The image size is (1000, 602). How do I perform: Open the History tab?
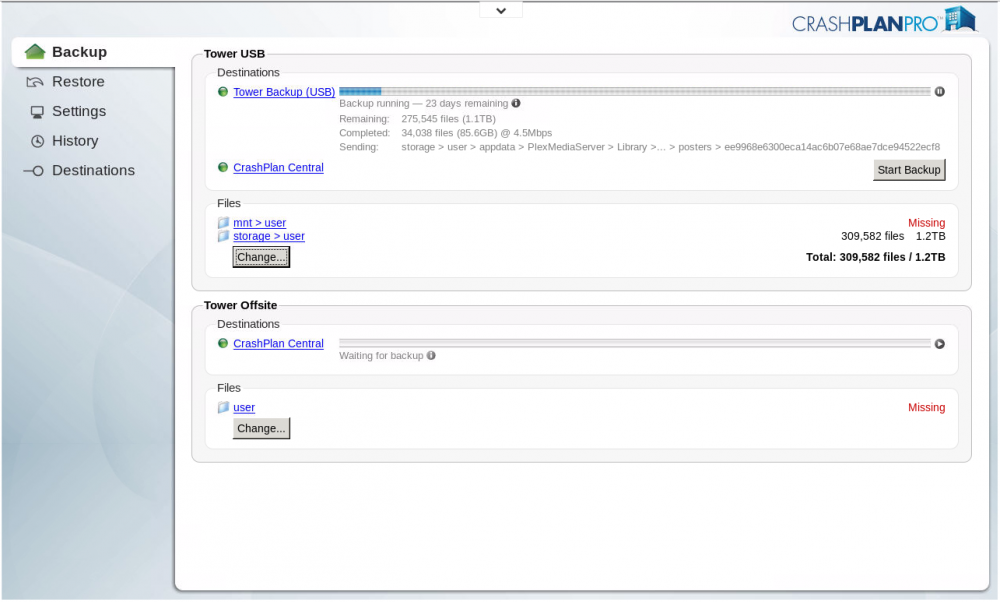point(75,141)
